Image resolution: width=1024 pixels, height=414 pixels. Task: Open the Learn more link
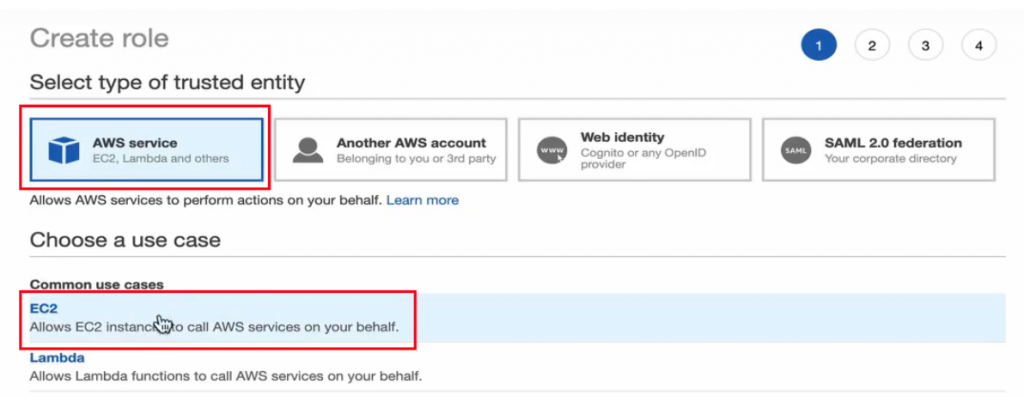422,200
